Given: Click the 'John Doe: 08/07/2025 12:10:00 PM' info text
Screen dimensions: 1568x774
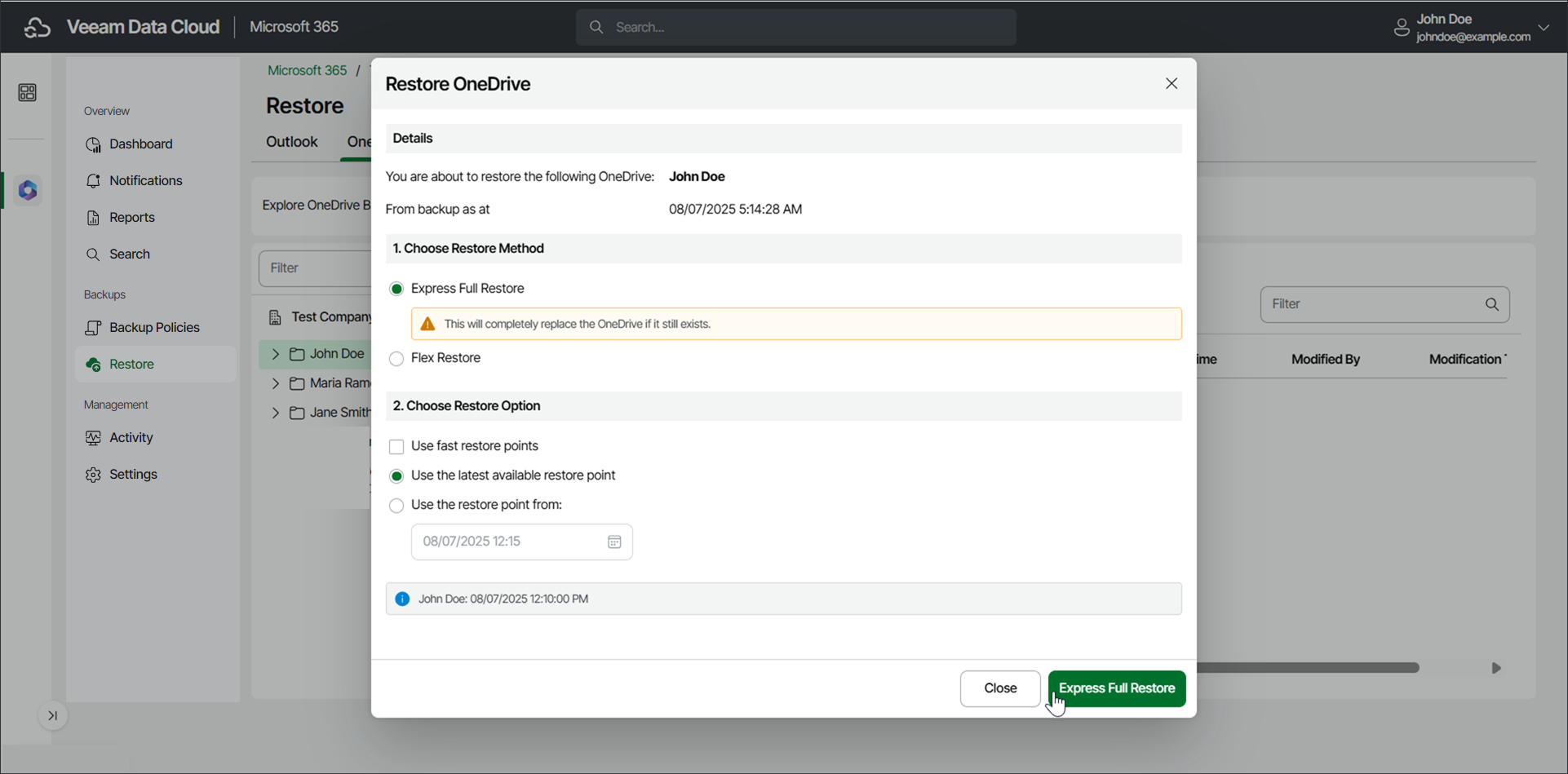Looking at the screenshot, I should [503, 599].
